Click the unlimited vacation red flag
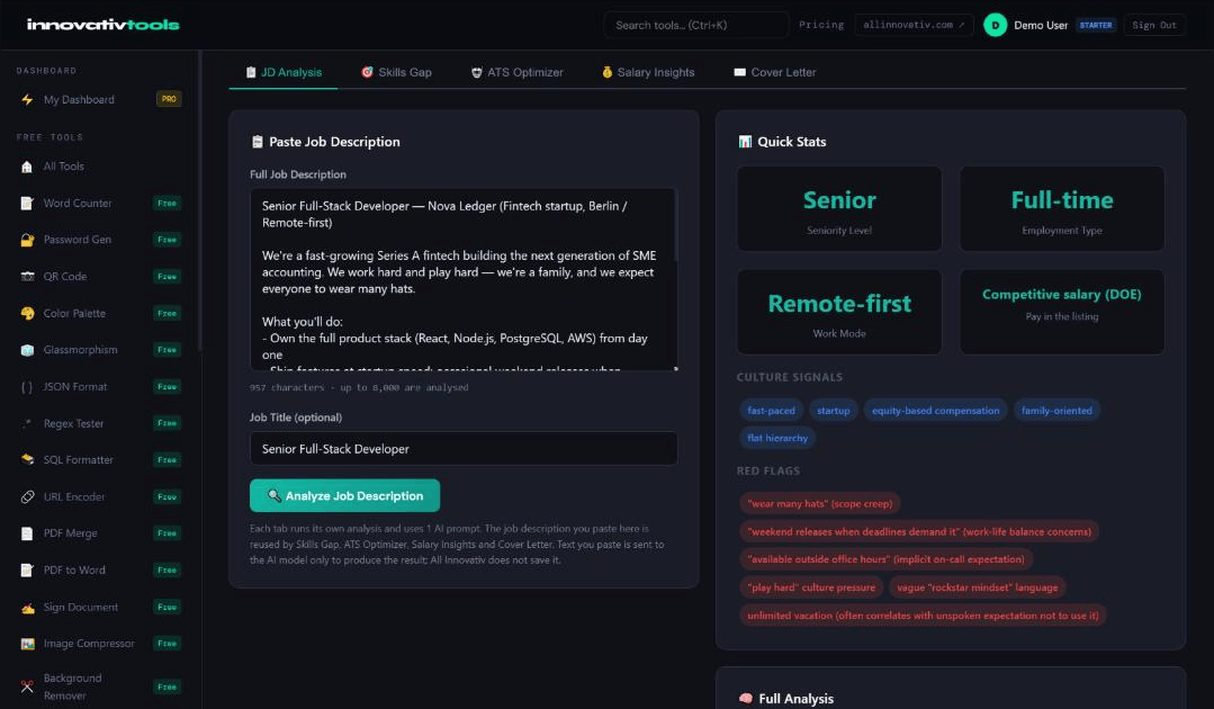Image resolution: width=1214 pixels, height=709 pixels. [923, 615]
